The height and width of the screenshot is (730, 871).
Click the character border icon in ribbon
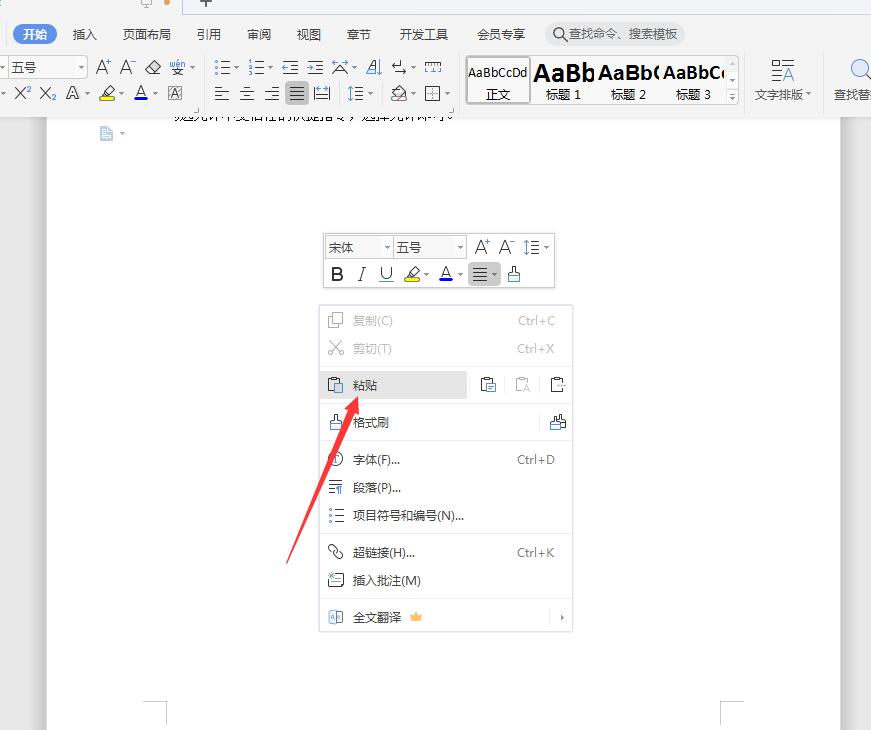point(175,93)
